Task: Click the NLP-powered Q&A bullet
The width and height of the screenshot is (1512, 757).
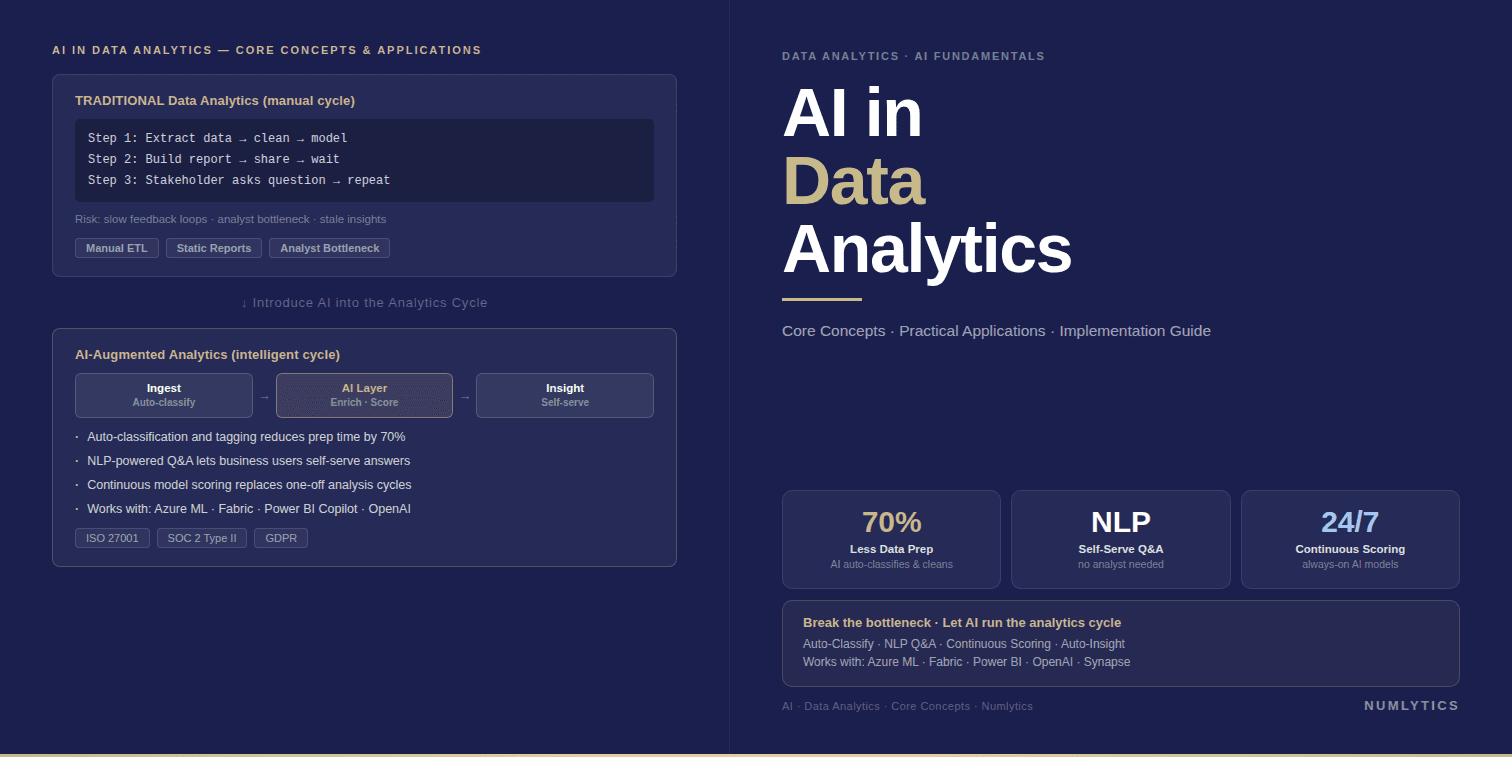Action: click(x=248, y=461)
